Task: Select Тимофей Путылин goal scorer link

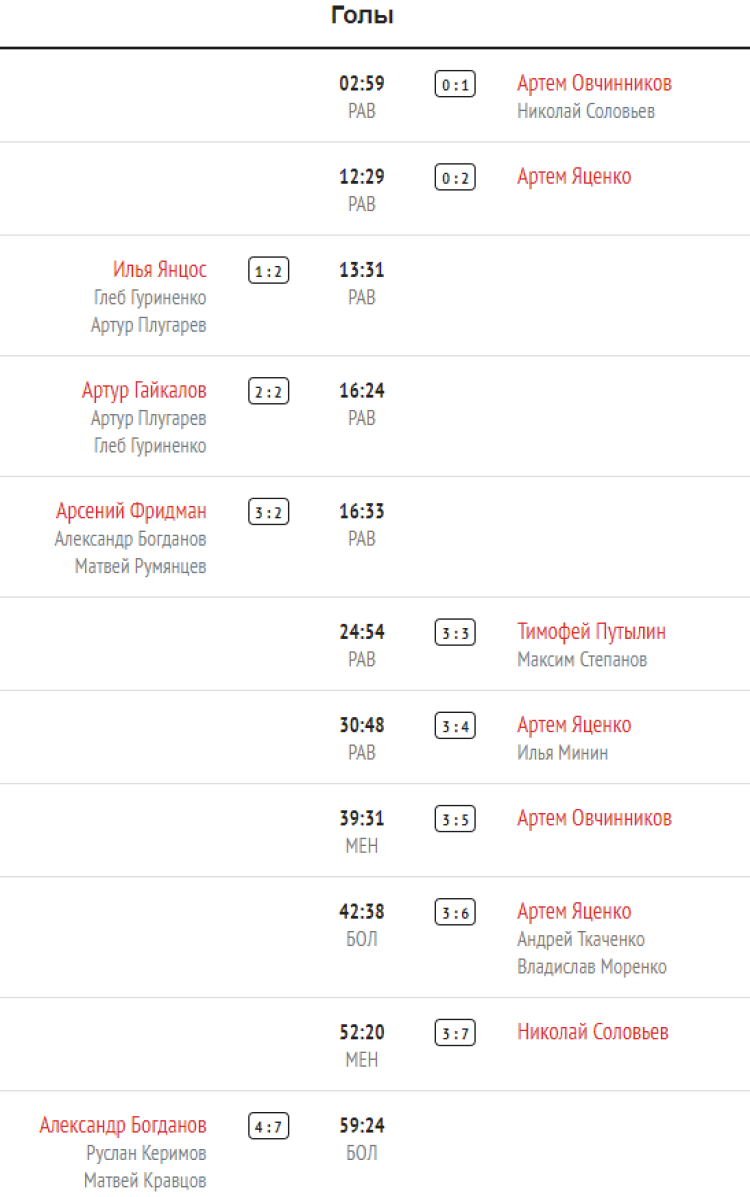Action: pyautogui.click(x=591, y=632)
